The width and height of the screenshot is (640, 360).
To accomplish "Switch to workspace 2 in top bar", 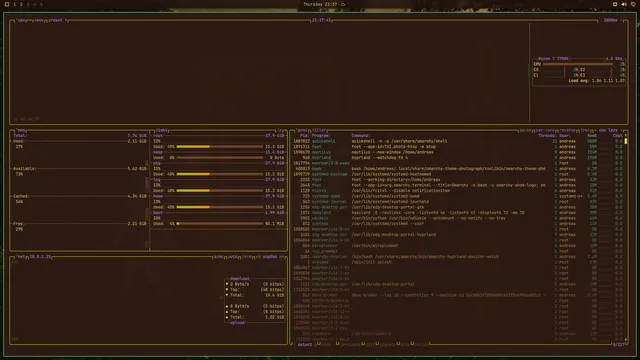I will click(21, 4).
